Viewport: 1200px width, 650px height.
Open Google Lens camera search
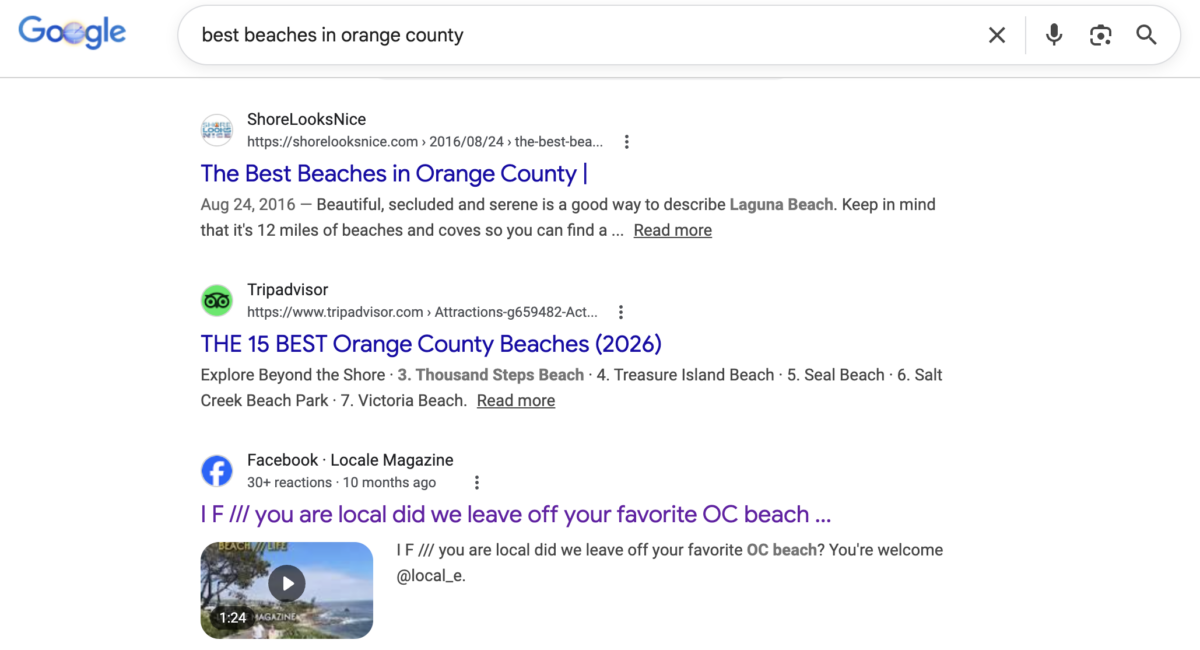point(1101,35)
